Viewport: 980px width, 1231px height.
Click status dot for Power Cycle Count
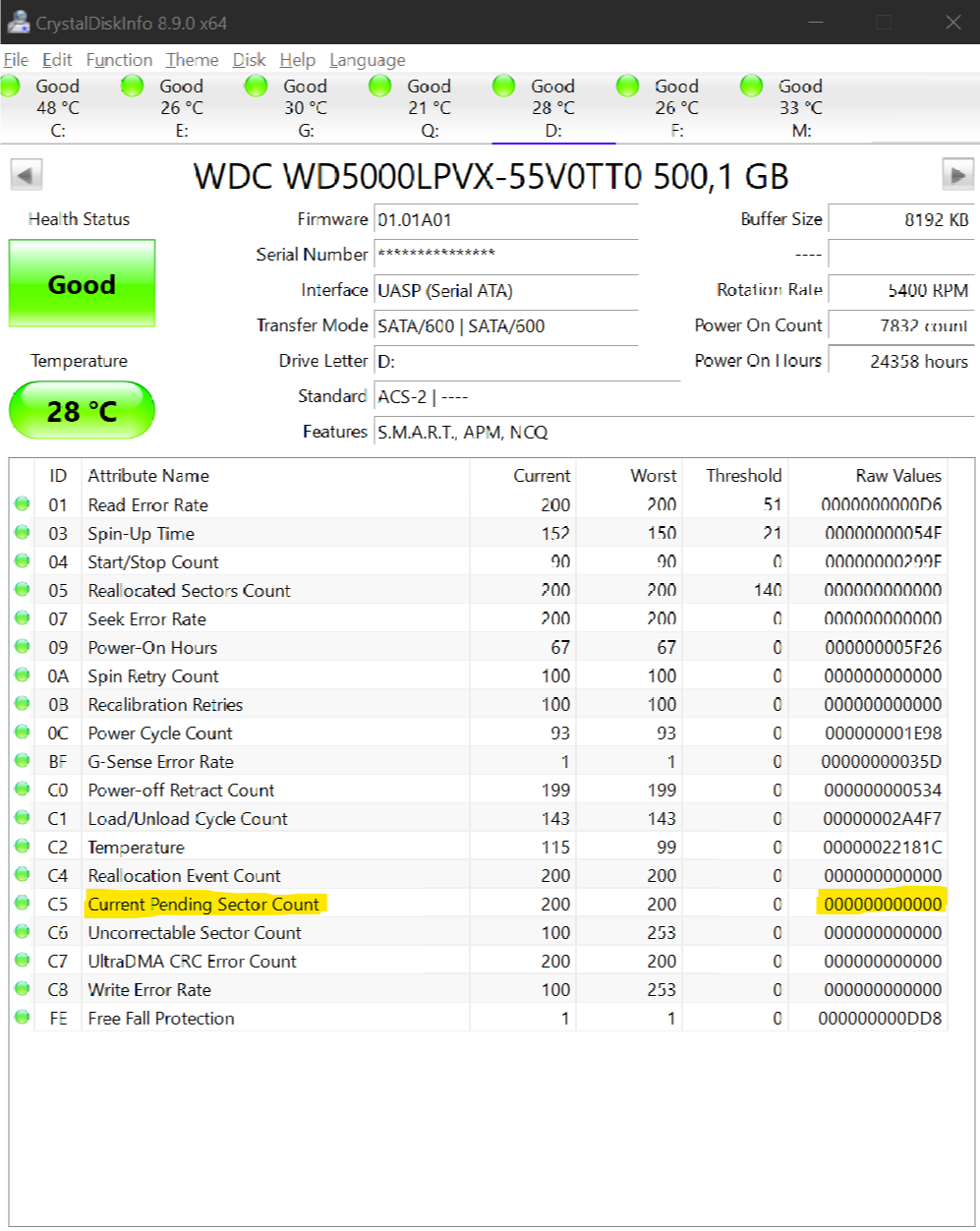23,732
